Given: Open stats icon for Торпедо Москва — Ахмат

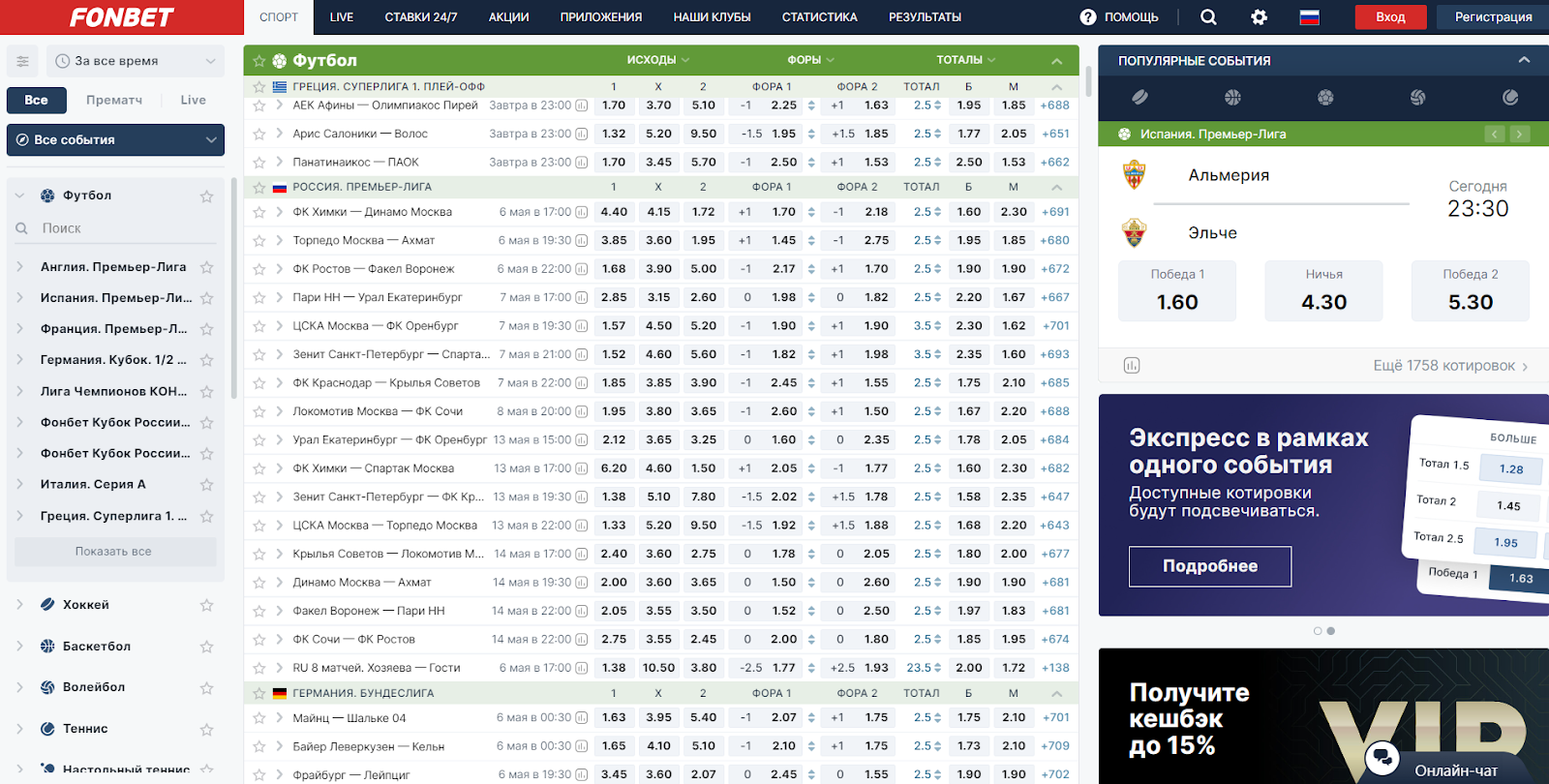Looking at the screenshot, I should point(582,240).
